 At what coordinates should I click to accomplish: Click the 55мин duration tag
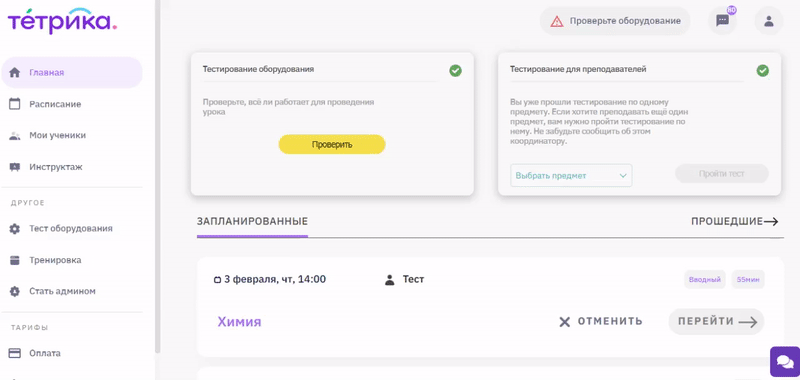click(748, 280)
